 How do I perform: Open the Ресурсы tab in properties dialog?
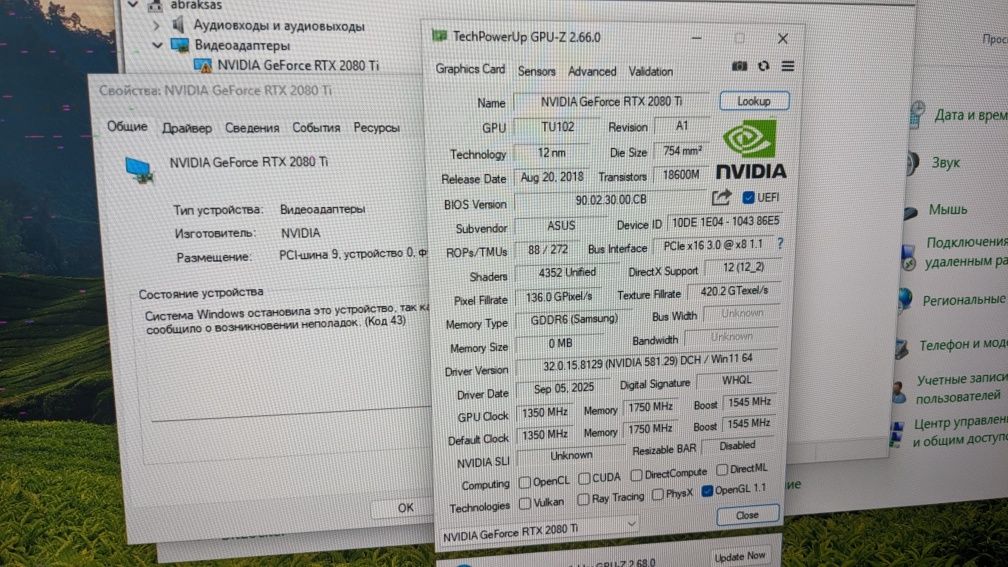coord(377,128)
